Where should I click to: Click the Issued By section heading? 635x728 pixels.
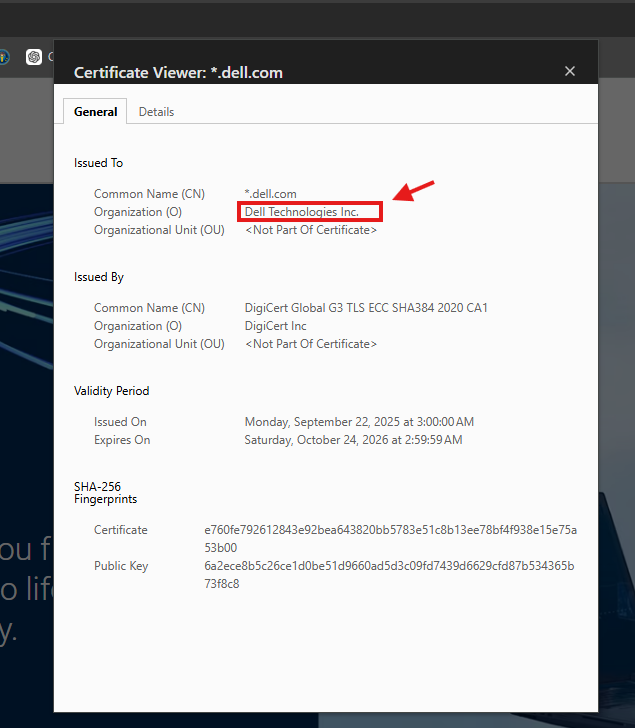[x=99, y=277]
